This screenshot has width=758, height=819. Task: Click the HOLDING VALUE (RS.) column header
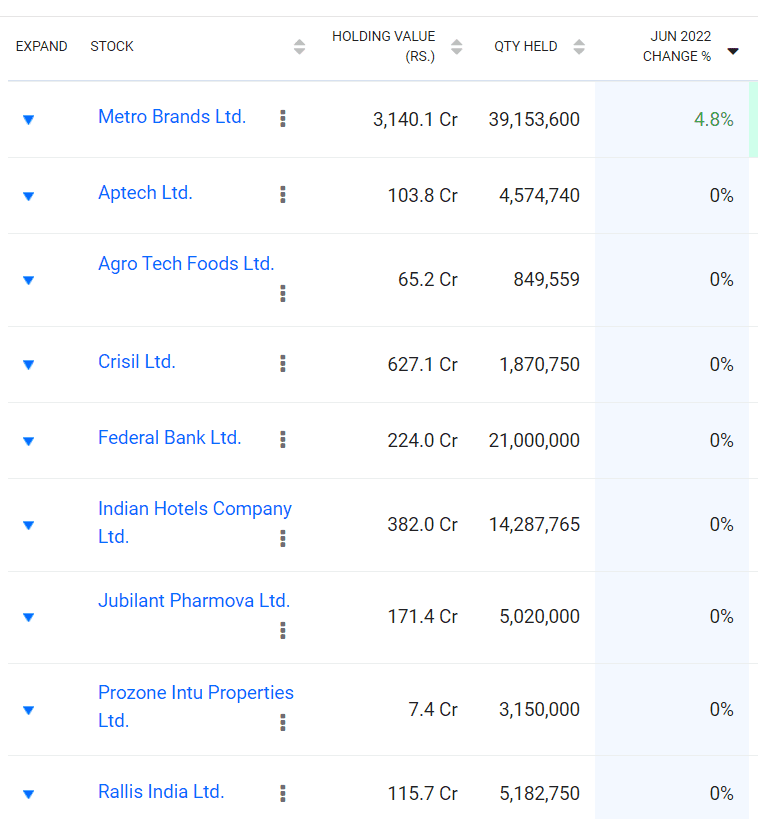click(x=383, y=46)
